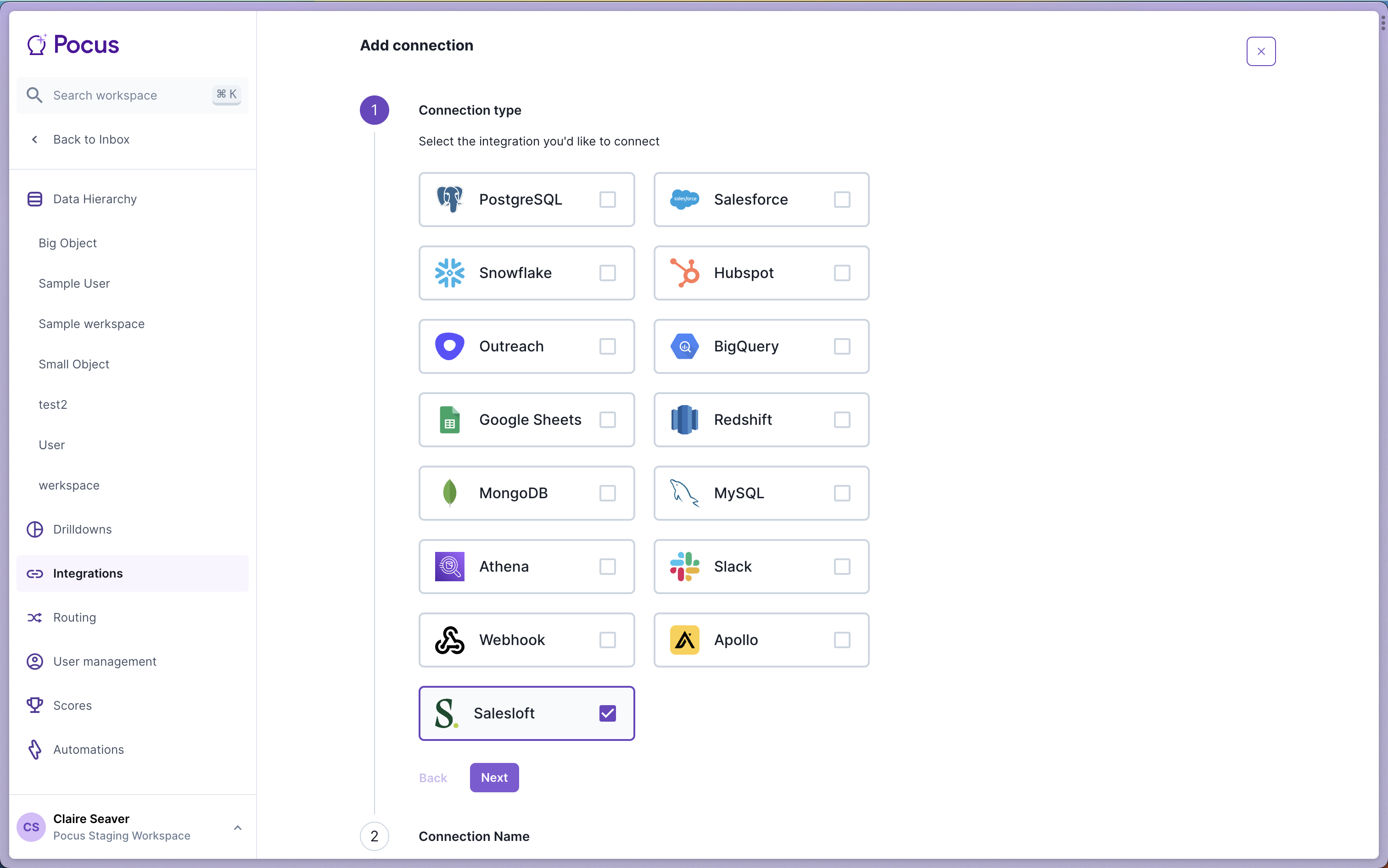Open the Routing menu item
1388x868 pixels.
(x=75, y=617)
